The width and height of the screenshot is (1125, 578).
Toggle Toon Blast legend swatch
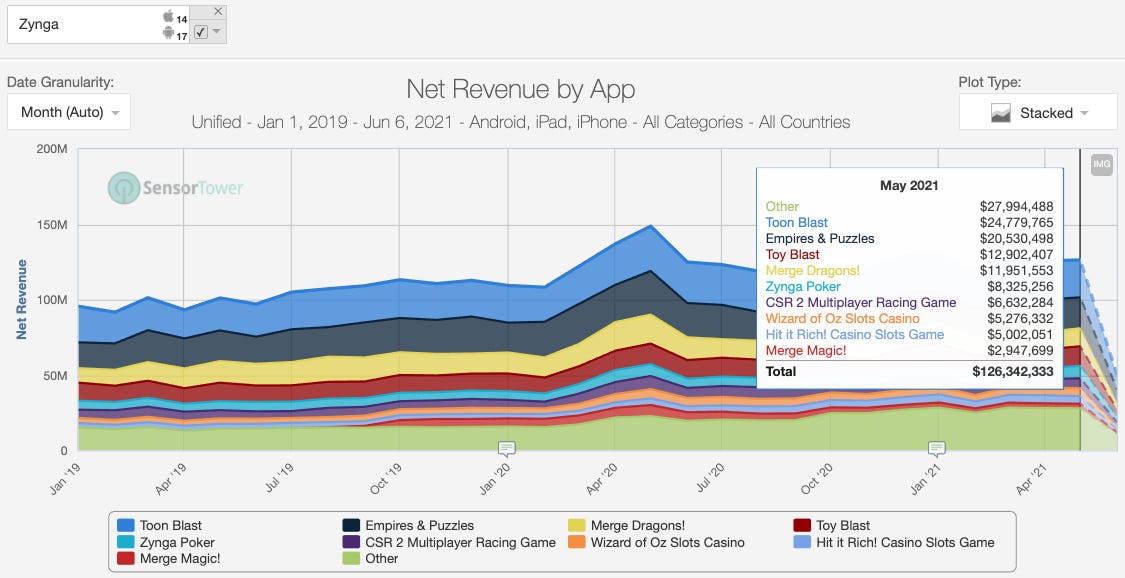126,526
